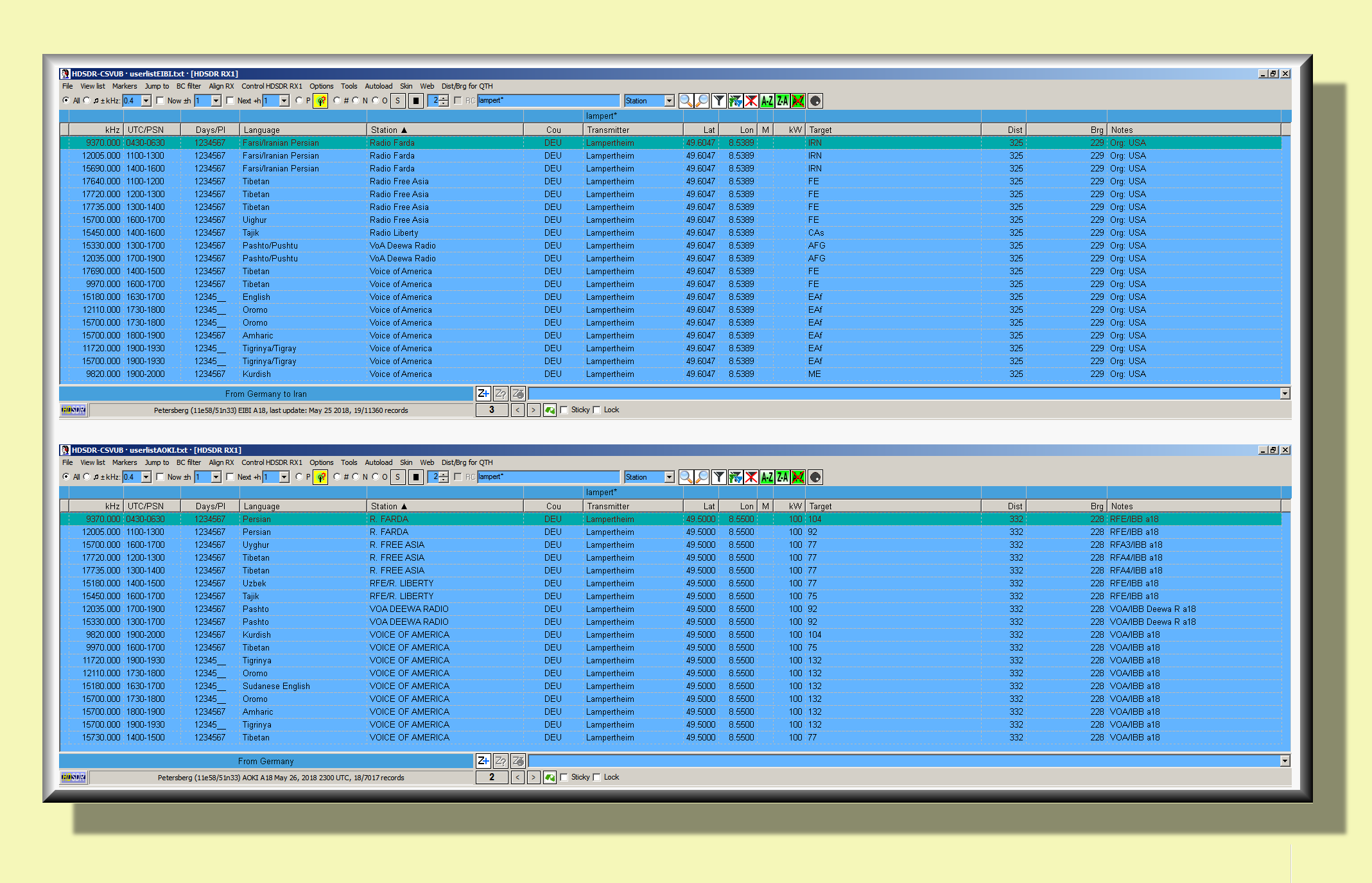The height and width of the screenshot is (883, 1372).
Task: Click the HDSDR logo in the EIBI status bar
Action: tap(73, 410)
